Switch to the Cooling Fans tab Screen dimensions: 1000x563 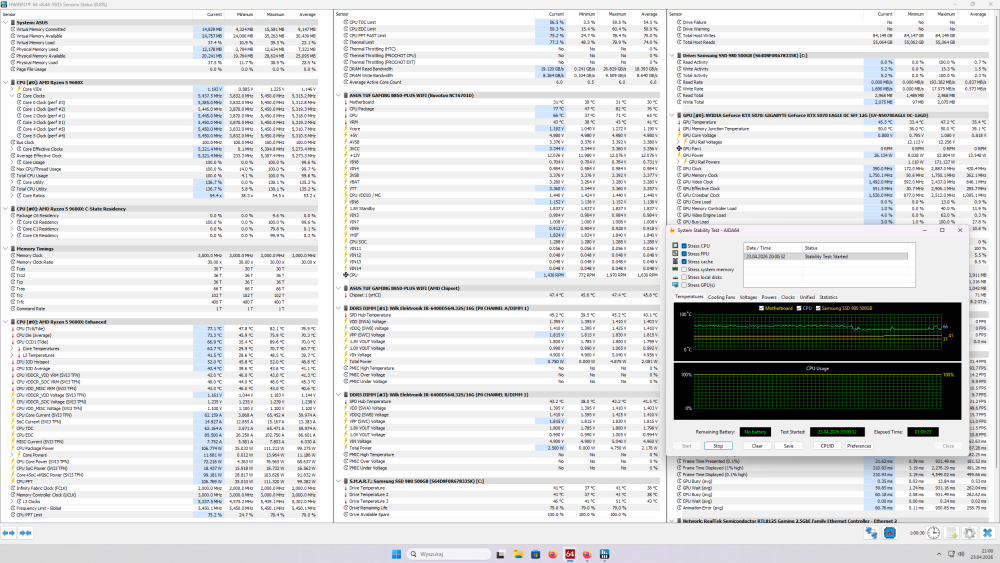721,297
